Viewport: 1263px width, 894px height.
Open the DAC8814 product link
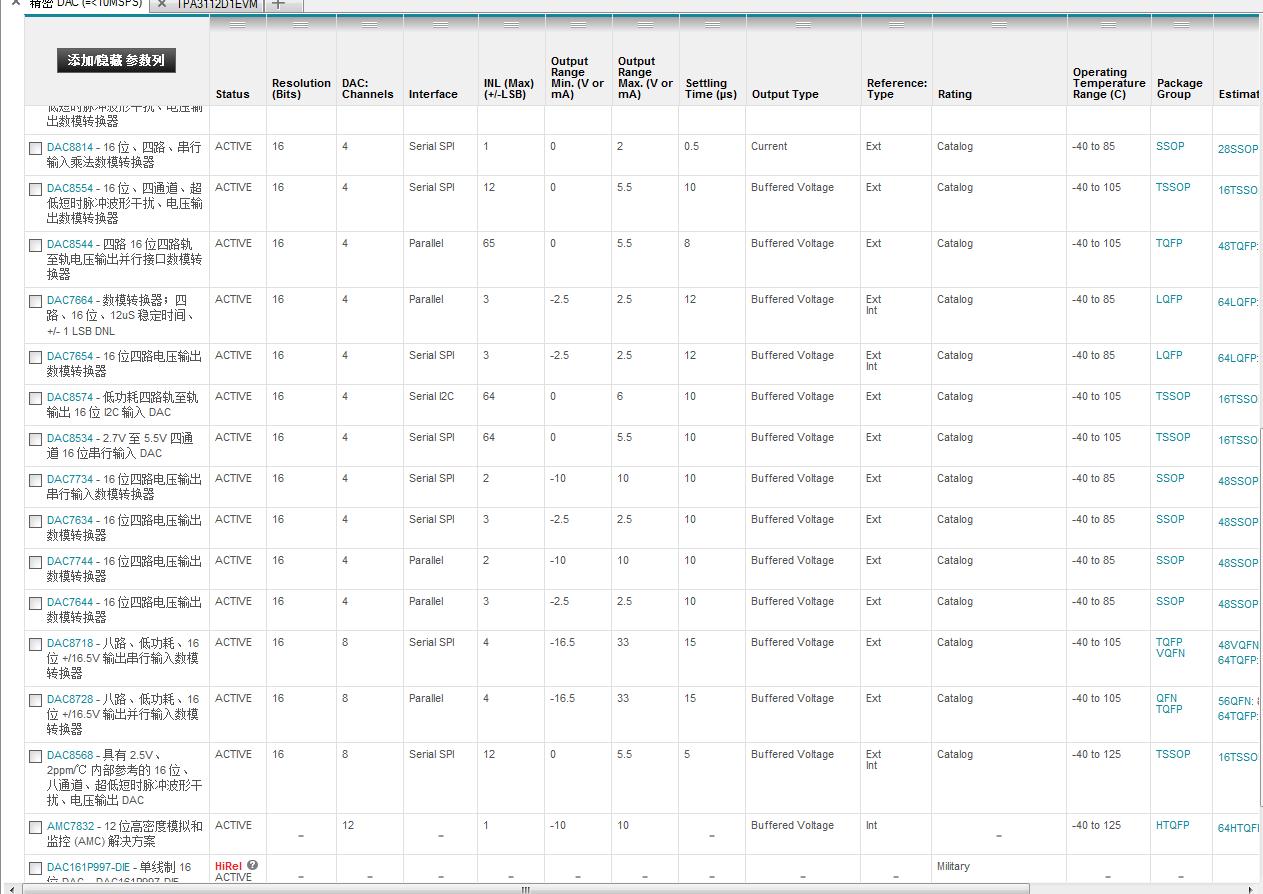coord(70,147)
